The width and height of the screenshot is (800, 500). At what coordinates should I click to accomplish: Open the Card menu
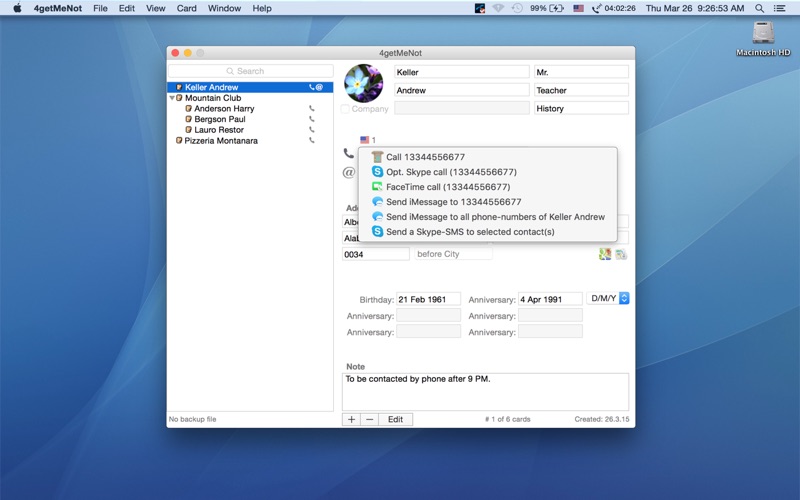(187, 8)
